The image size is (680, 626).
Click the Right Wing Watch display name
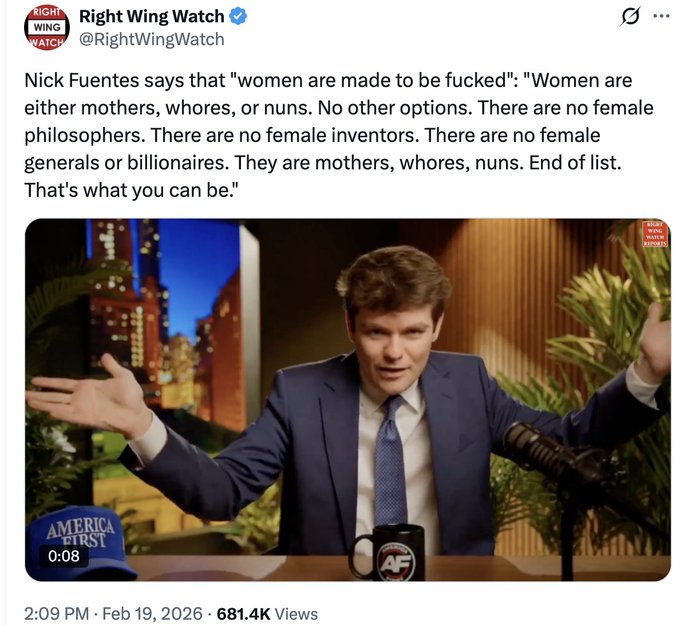coord(151,16)
